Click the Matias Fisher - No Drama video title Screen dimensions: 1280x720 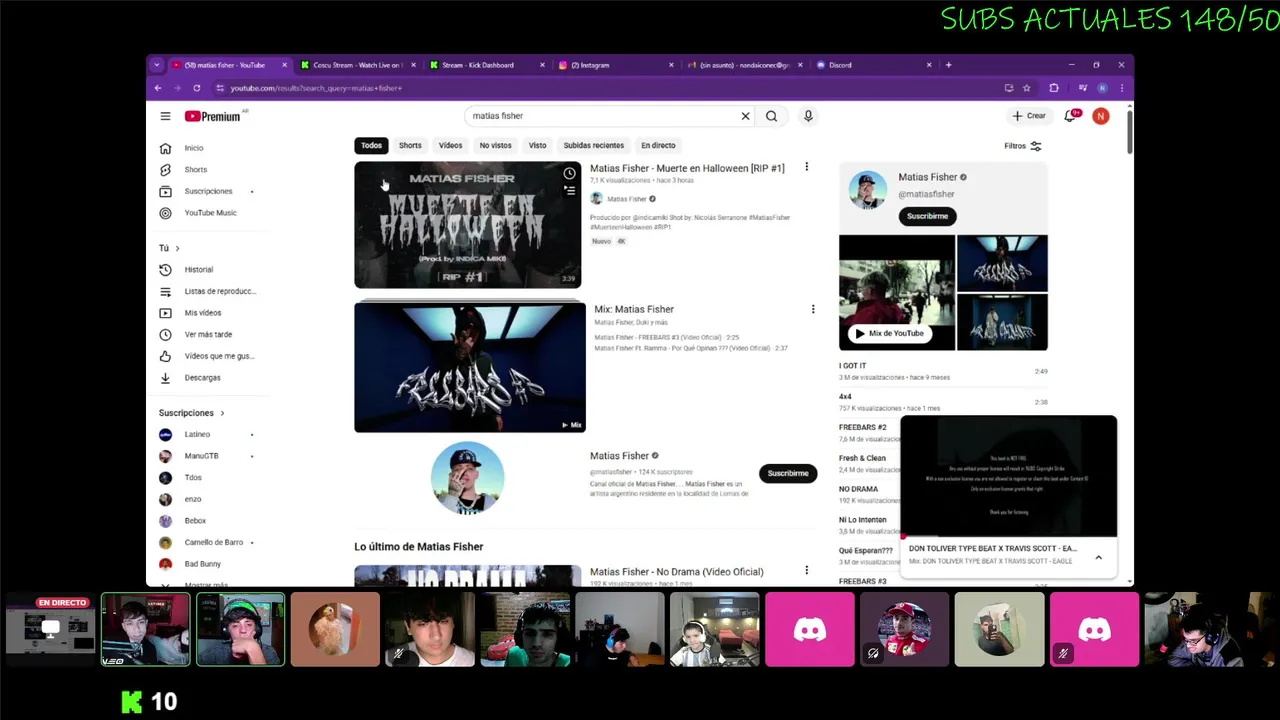677,572
